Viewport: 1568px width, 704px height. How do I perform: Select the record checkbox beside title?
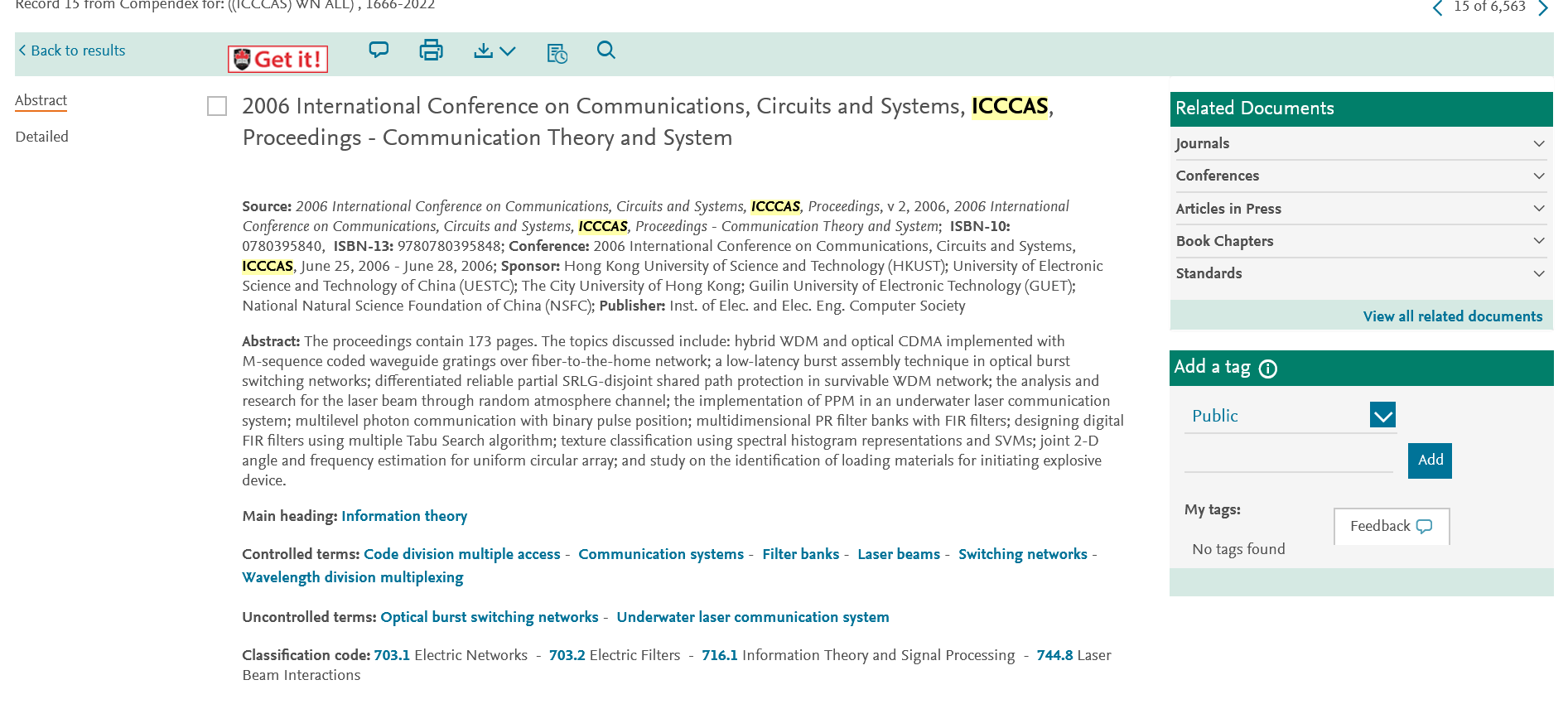[x=217, y=106]
